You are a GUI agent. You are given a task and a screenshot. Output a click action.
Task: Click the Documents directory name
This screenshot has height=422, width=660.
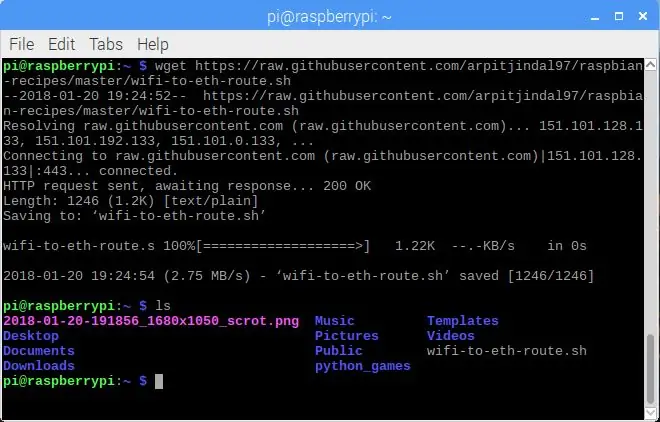click(x=39, y=351)
